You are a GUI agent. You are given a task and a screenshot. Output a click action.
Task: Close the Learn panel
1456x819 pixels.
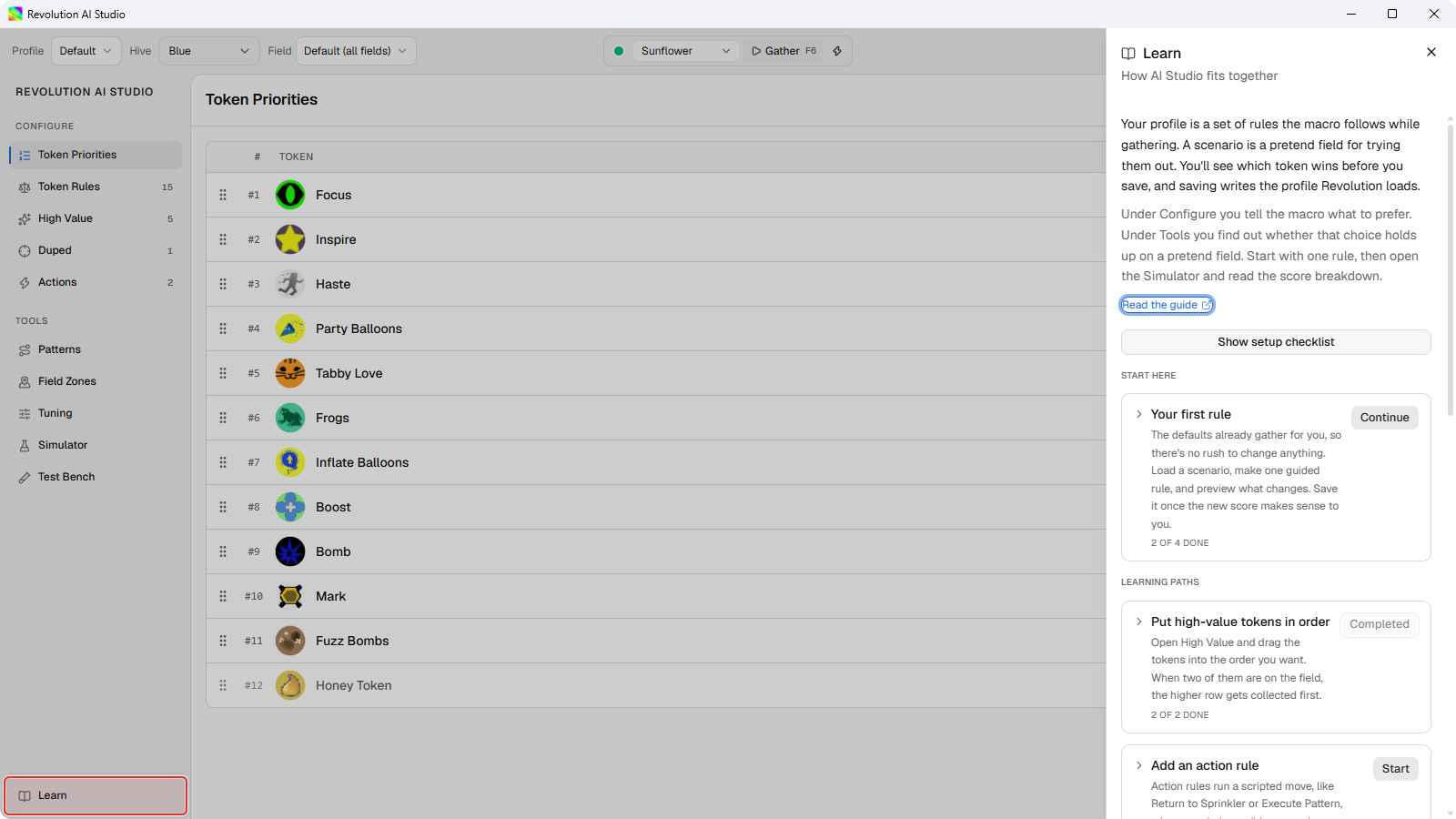(x=1431, y=52)
